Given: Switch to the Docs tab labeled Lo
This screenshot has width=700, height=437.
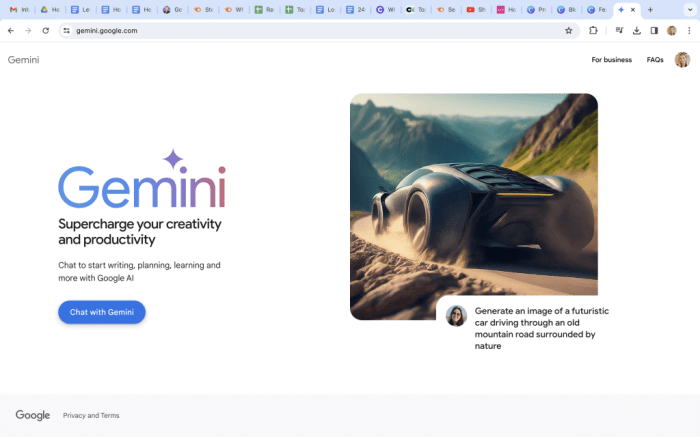Looking at the screenshot, I should pyautogui.click(x=325, y=9).
